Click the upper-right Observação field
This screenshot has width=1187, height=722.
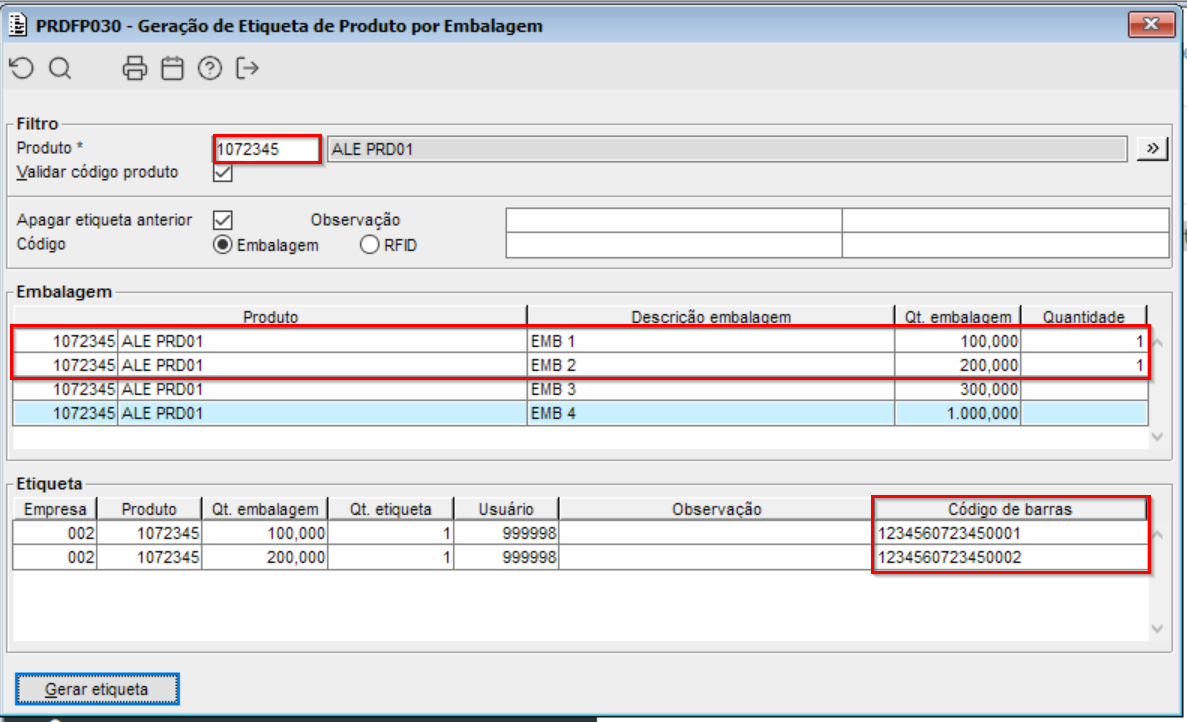pos(1005,220)
